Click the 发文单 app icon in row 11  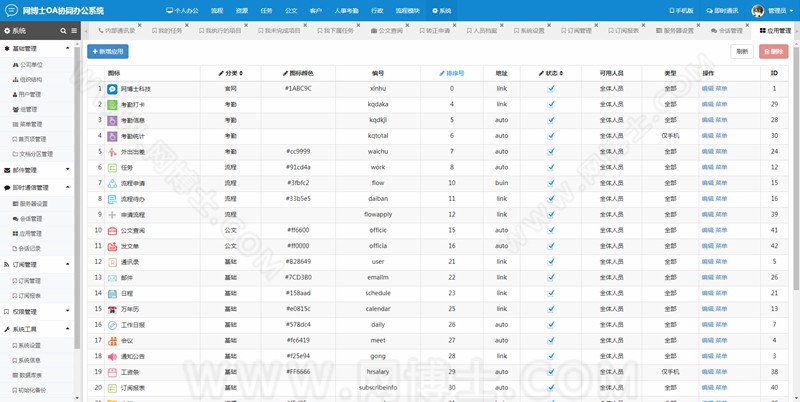pos(112,246)
